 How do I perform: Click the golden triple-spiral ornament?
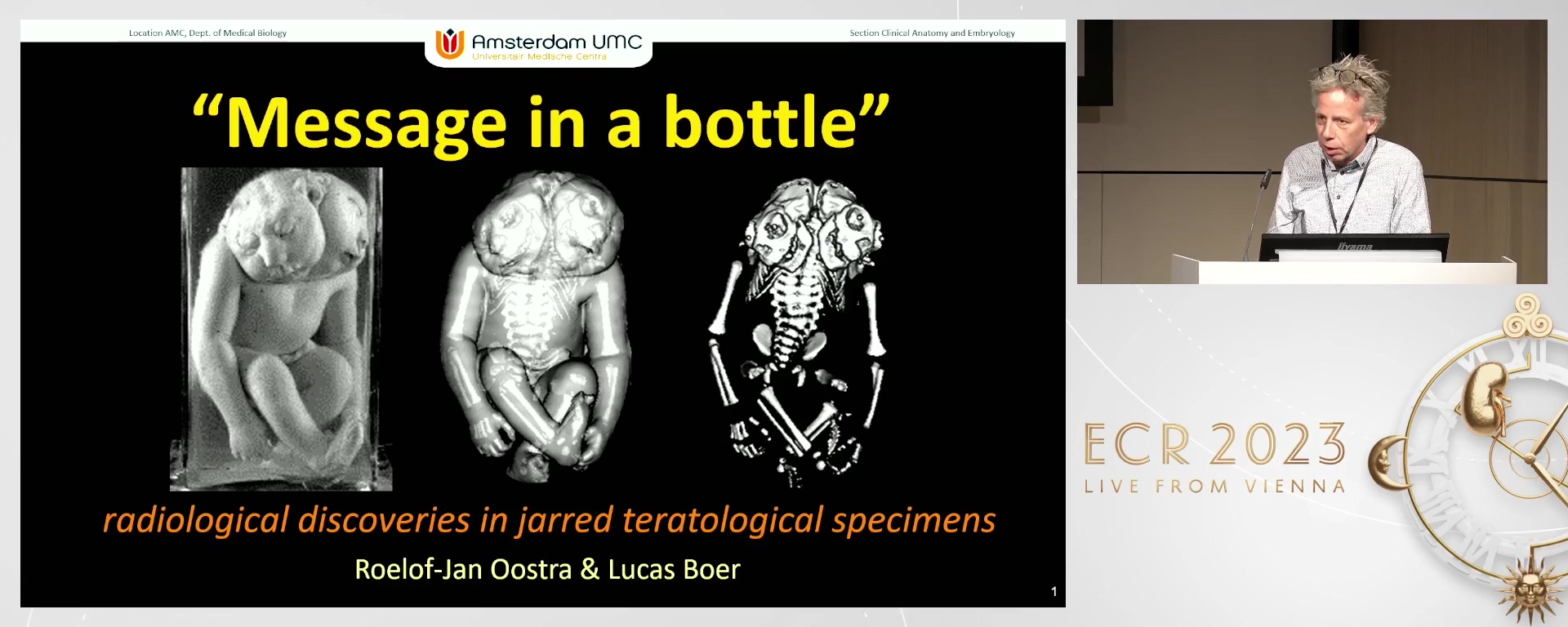pos(1527,316)
